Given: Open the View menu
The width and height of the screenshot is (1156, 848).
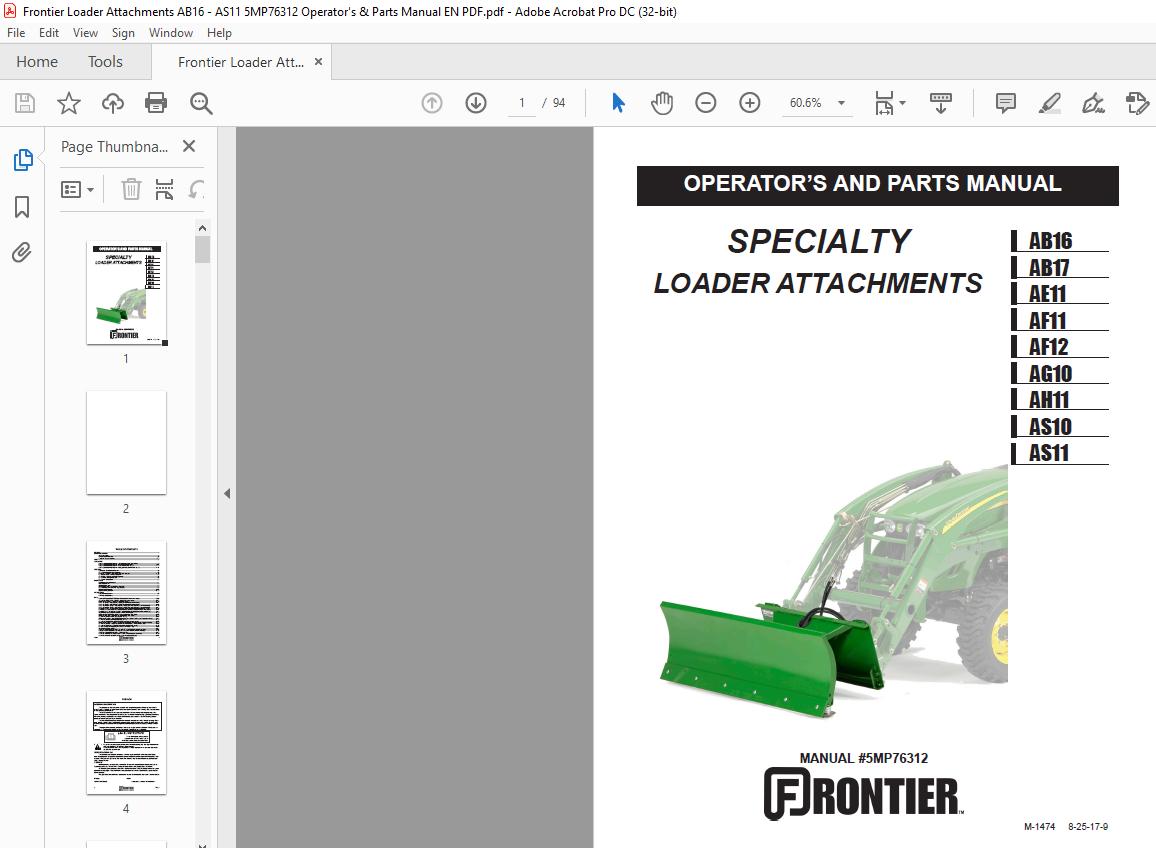Looking at the screenshot, I should [x=86, y=32].
